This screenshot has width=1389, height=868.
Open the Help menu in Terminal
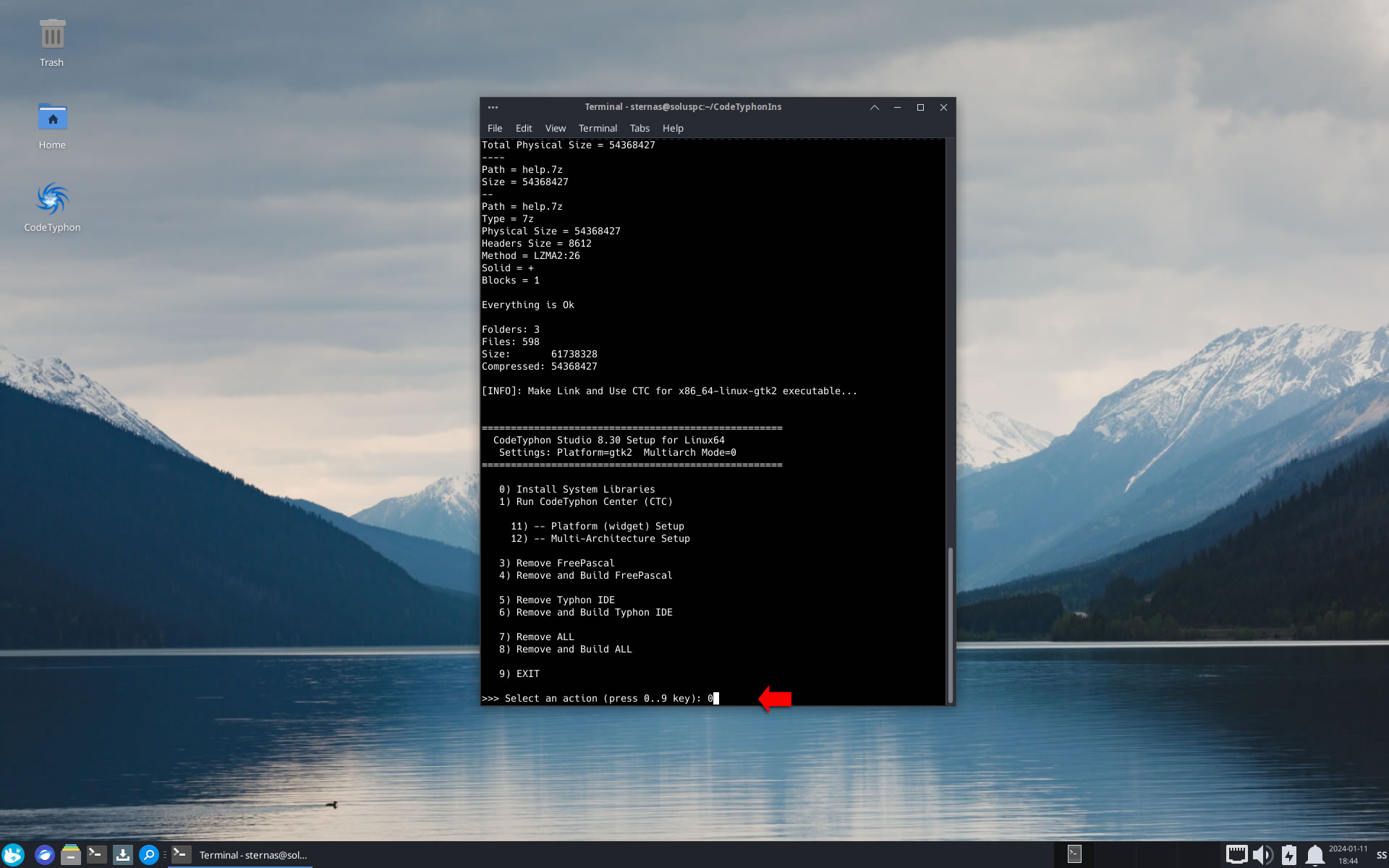(673, 128)
